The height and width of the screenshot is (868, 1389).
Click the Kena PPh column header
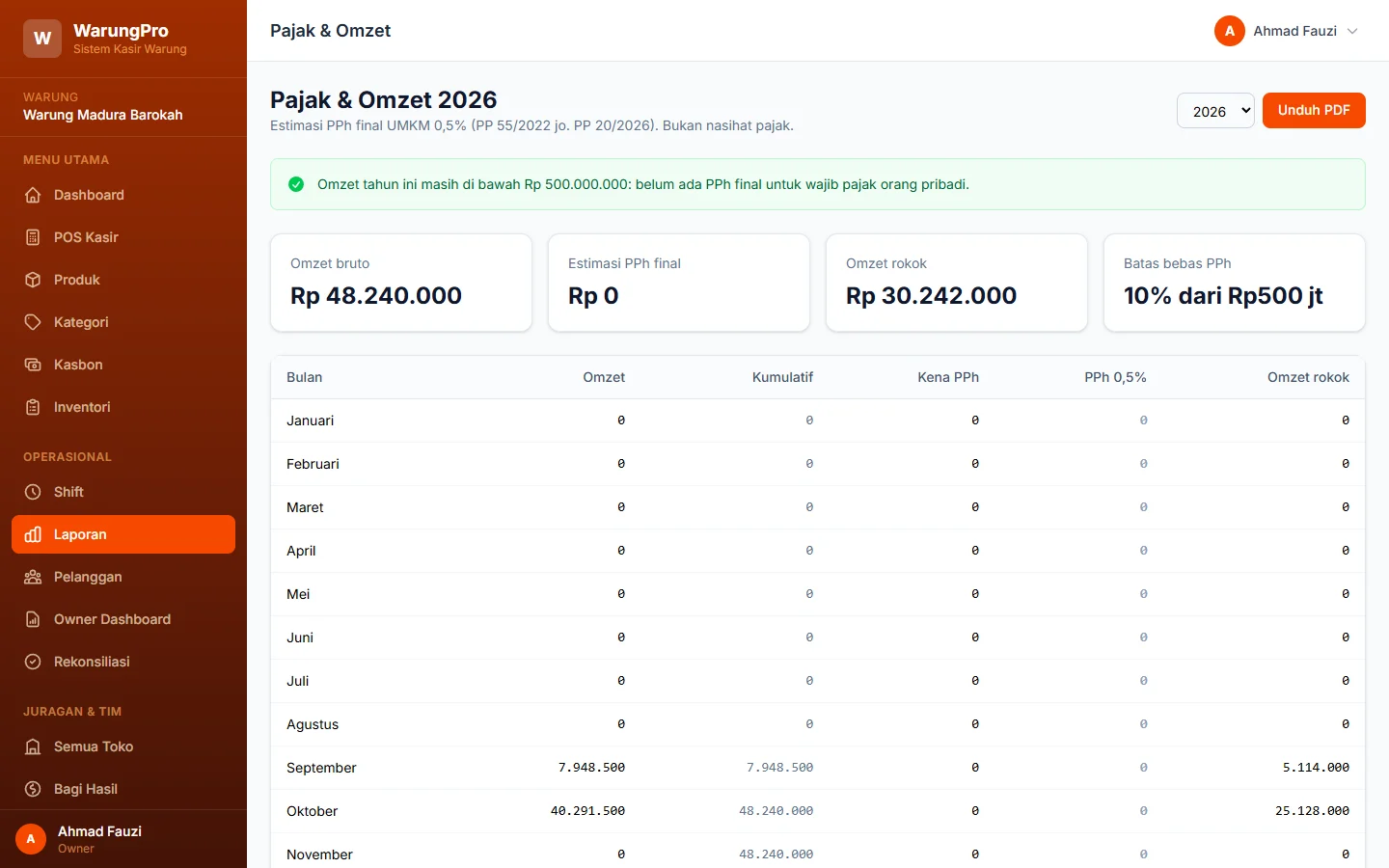pyautogui.click(x=948, y=377)
